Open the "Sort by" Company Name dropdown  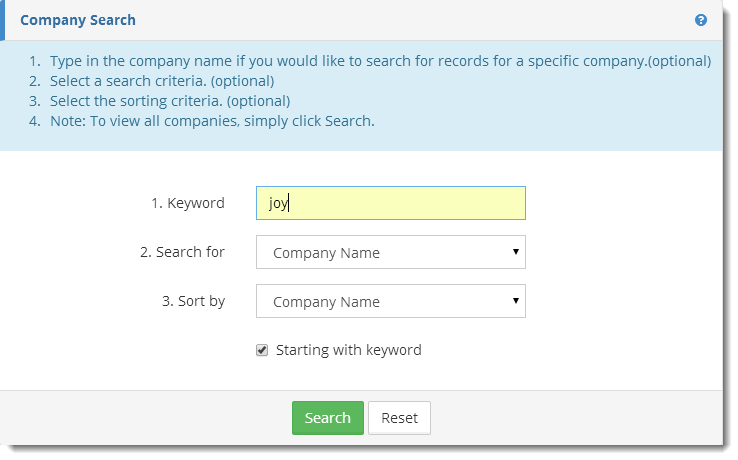[x=390, y=301]
